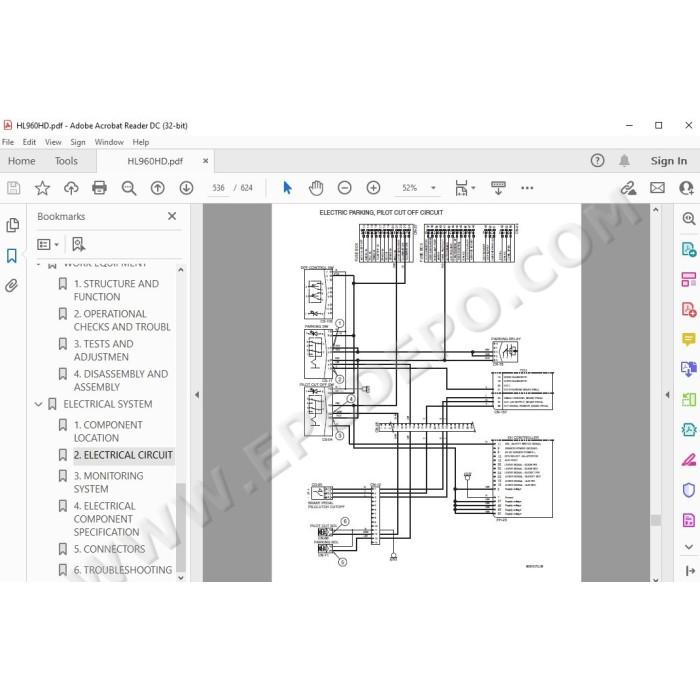Print the document
This screenshot has height=700, width=700.
click(x=99, y=188)
